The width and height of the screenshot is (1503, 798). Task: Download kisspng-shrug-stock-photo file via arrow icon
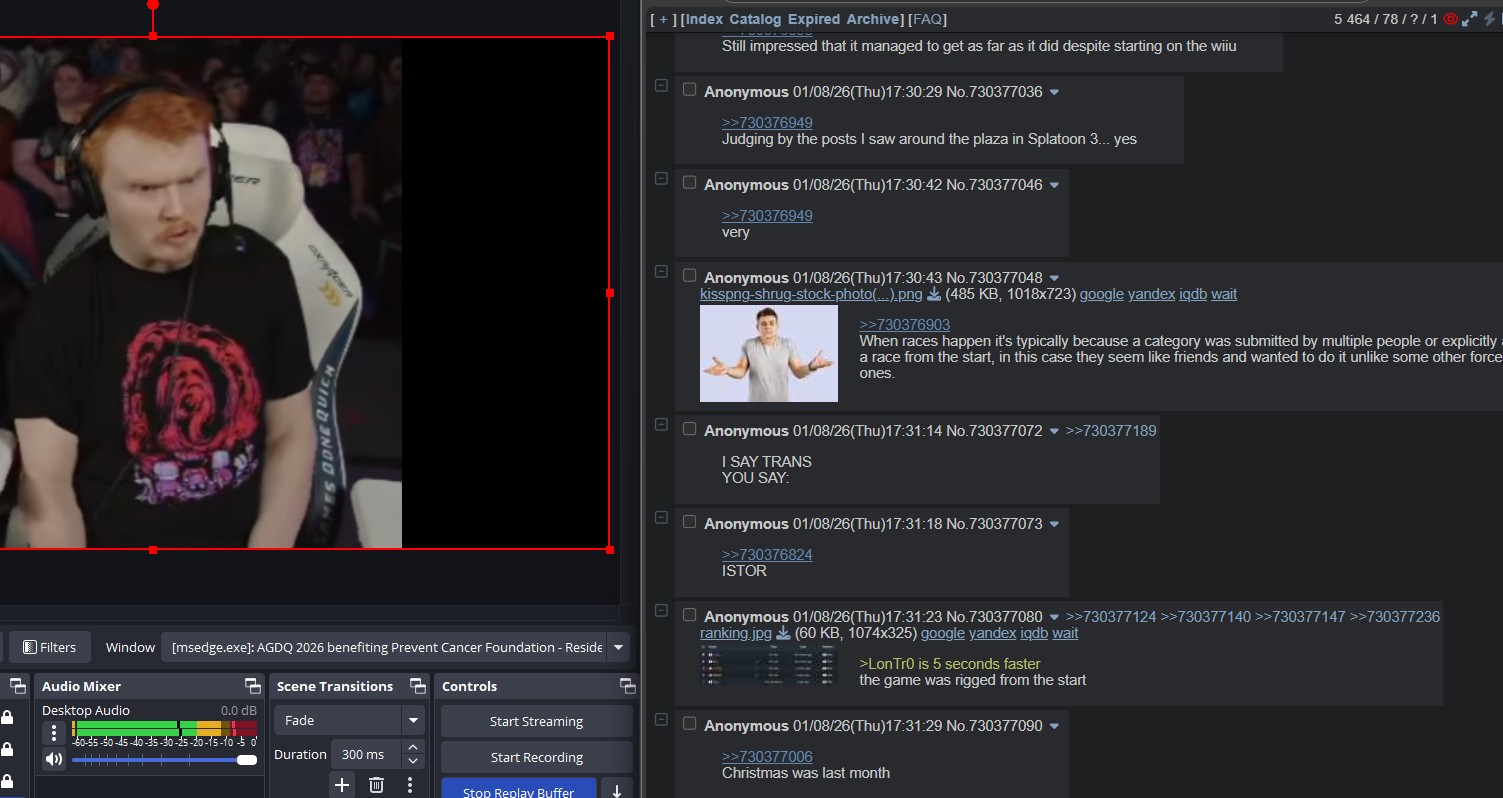point(935,294)
